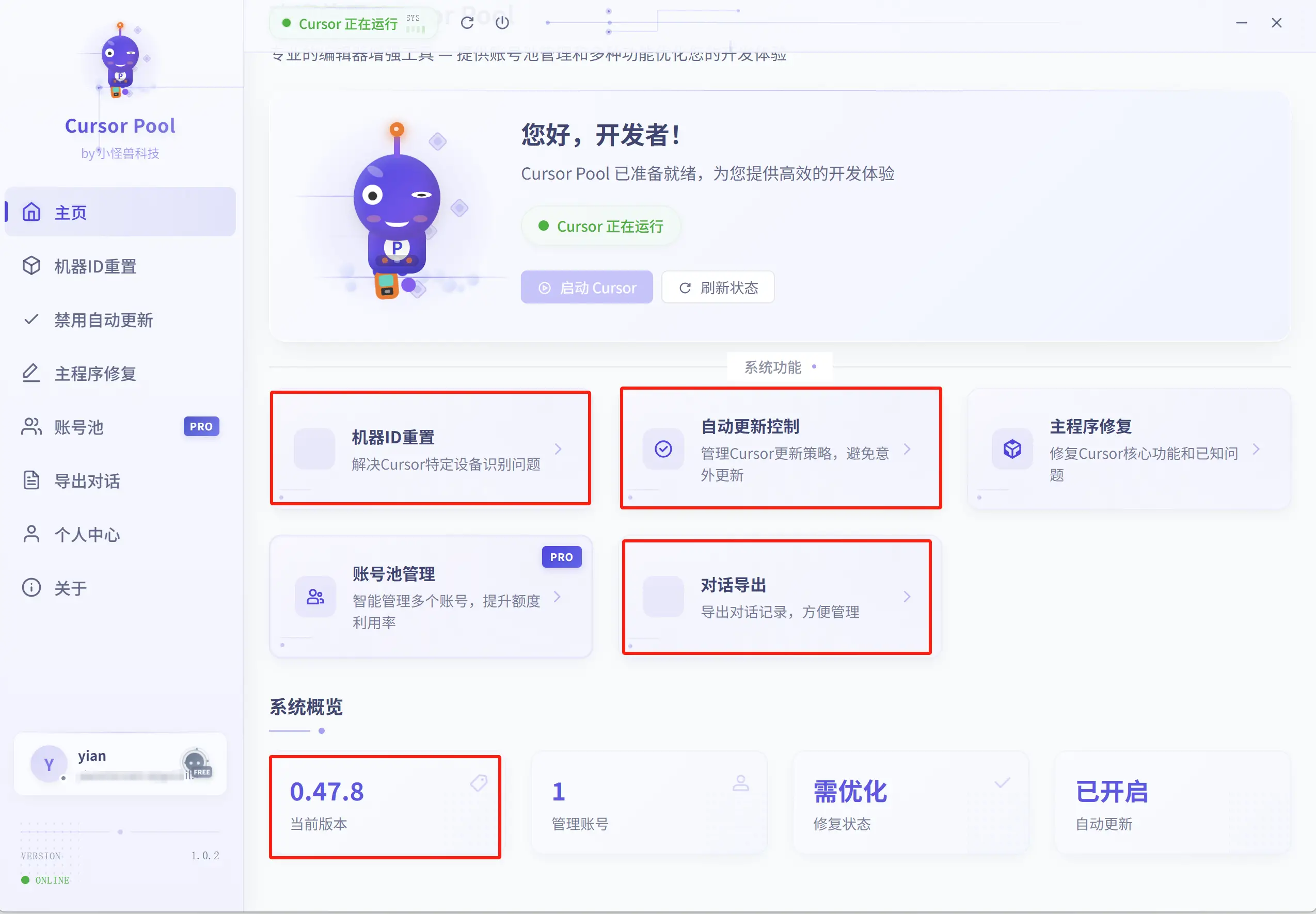Click the PRO badge on 账号池管理 card

562,557
